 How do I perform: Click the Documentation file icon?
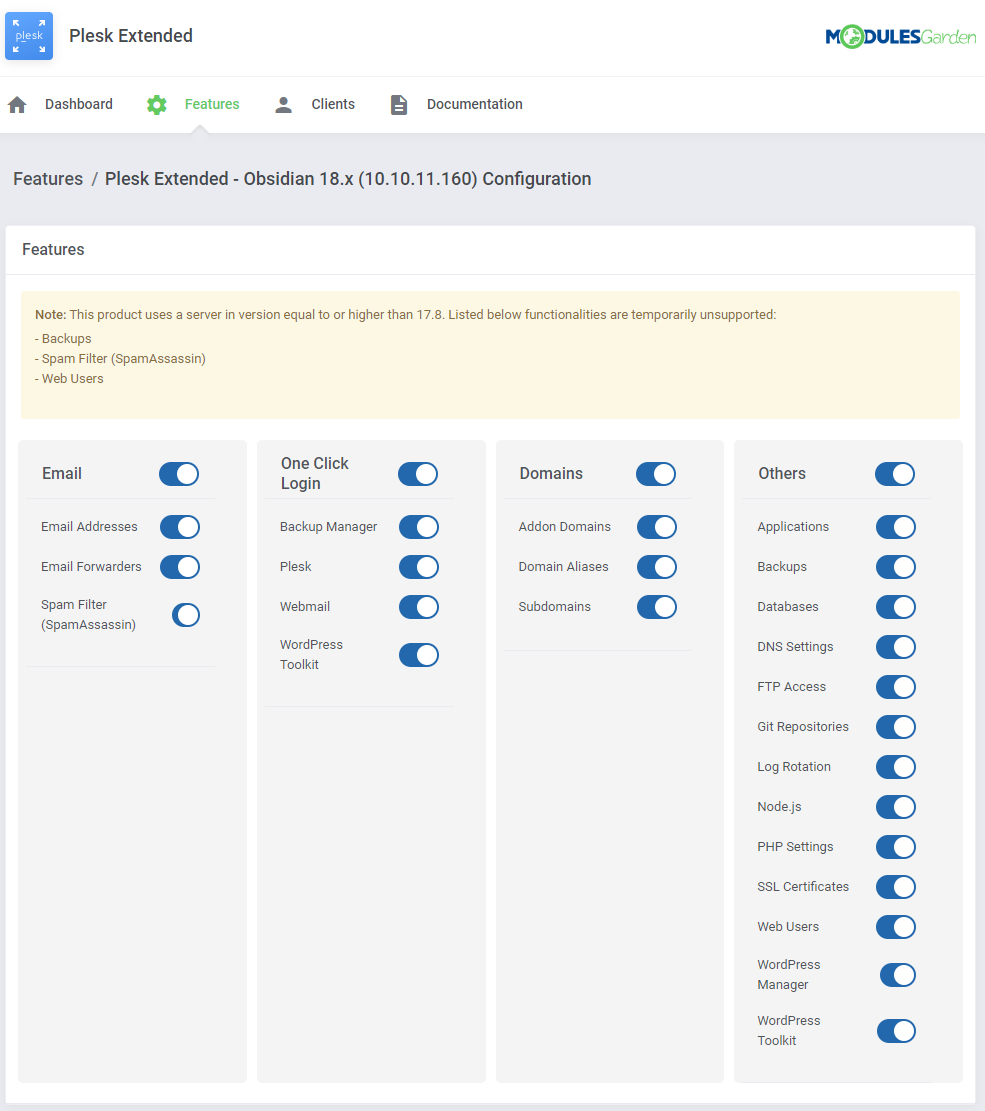(399, 105)
